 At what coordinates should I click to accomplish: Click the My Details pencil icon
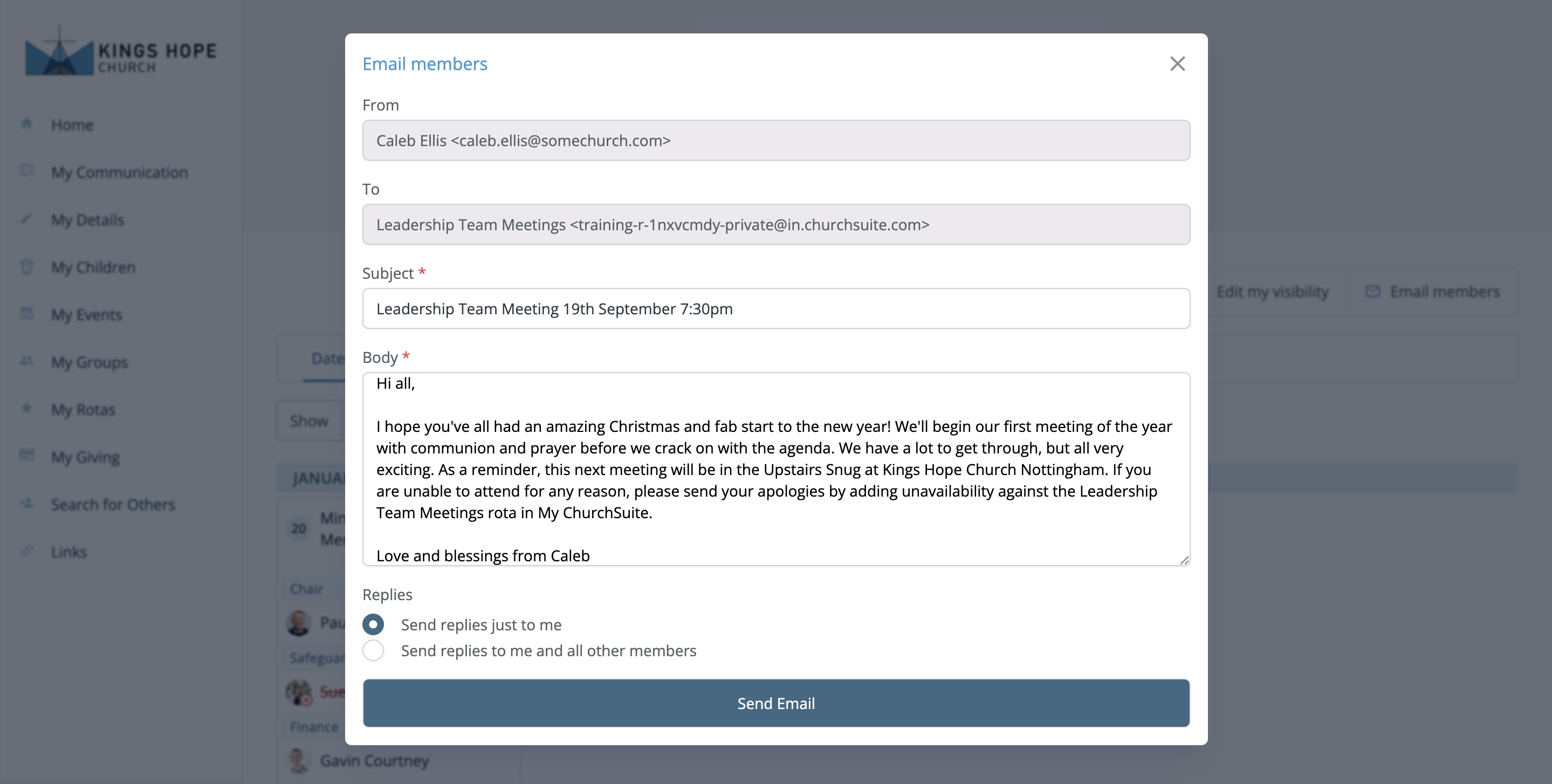pos(26,218)
